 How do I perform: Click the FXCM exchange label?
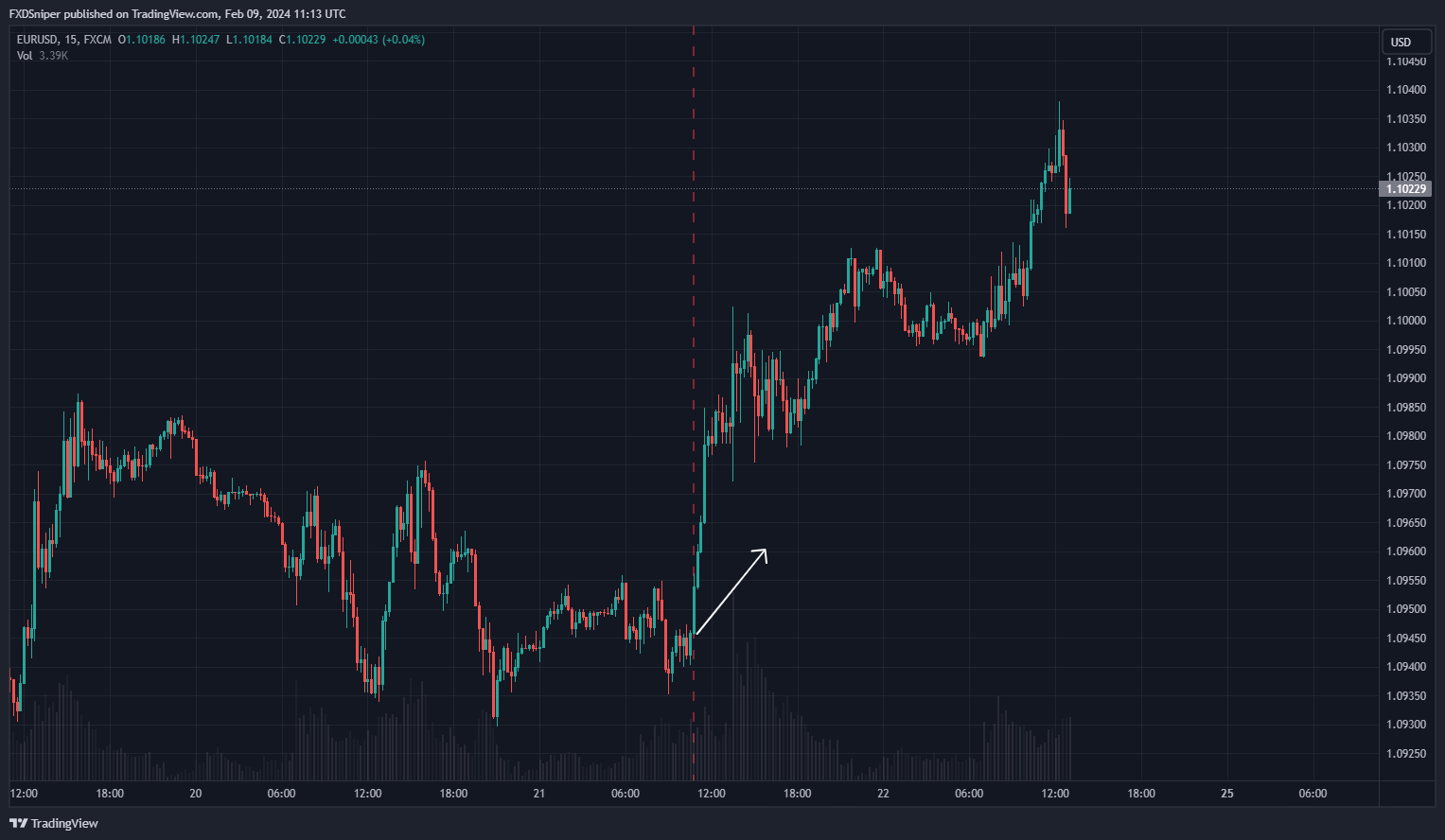(97, 40)
